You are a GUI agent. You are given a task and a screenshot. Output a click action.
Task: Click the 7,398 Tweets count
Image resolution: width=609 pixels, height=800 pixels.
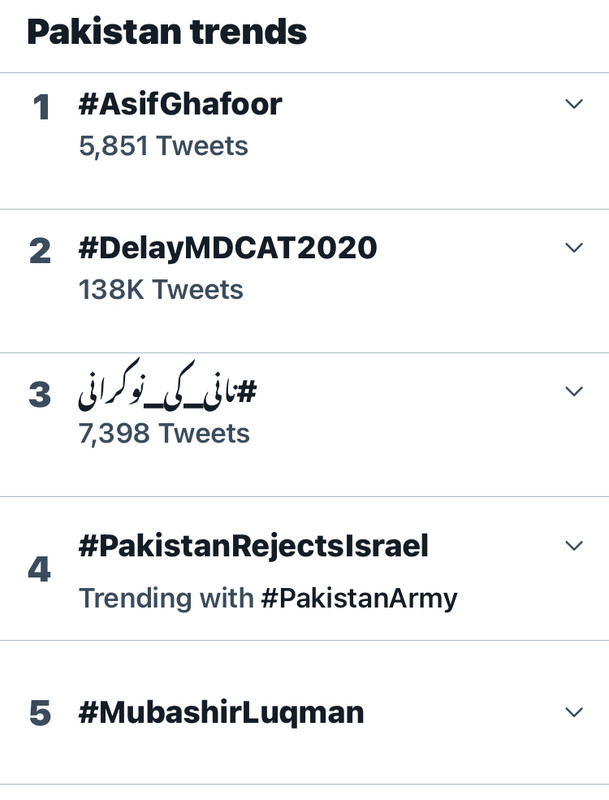pyautogui.click(x=164, y=434)
